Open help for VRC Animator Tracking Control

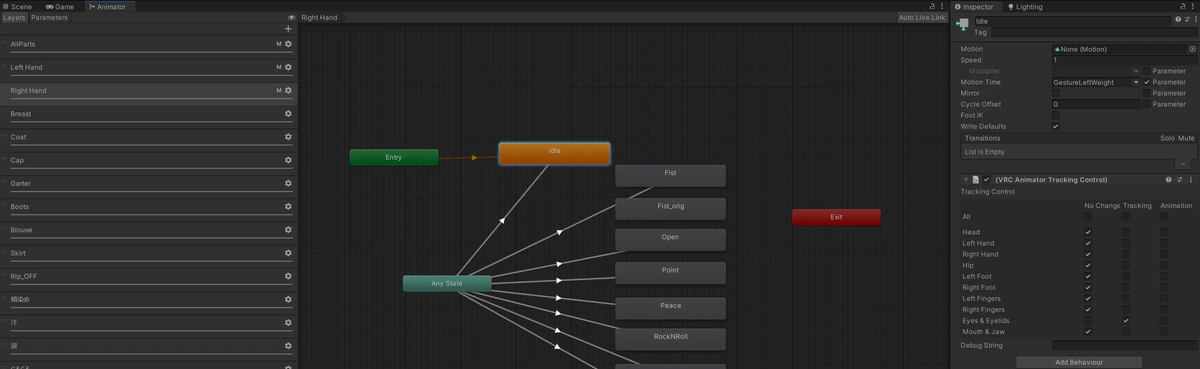[x=1168, y=180]
